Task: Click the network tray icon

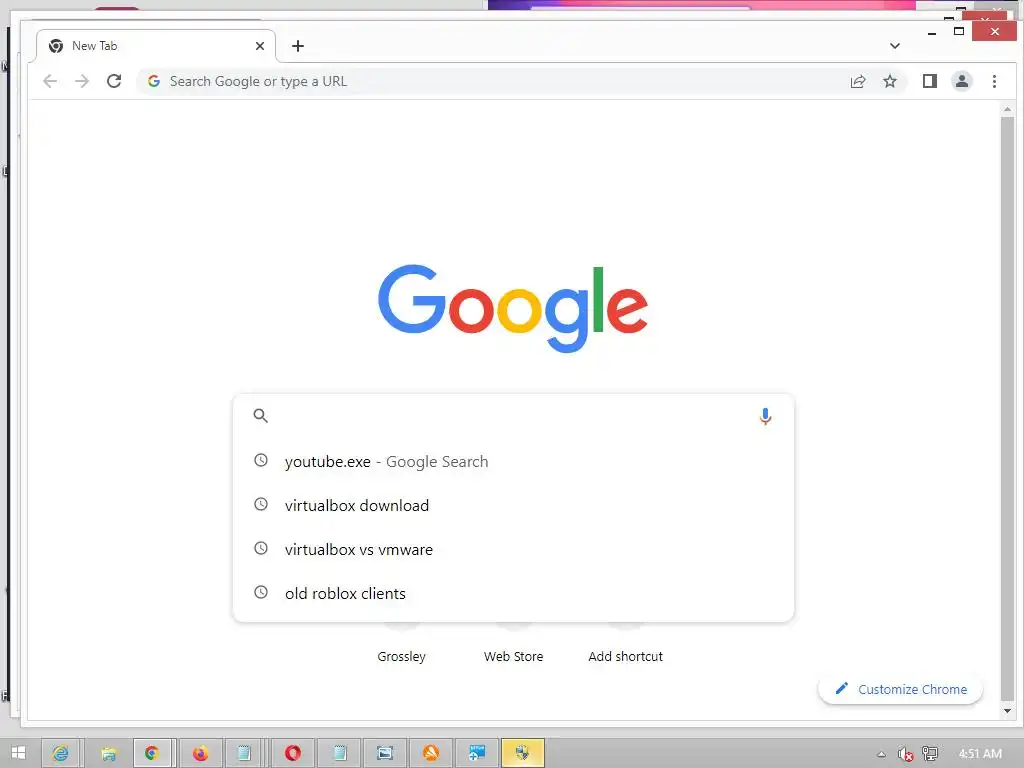Action: coord(930,754)
